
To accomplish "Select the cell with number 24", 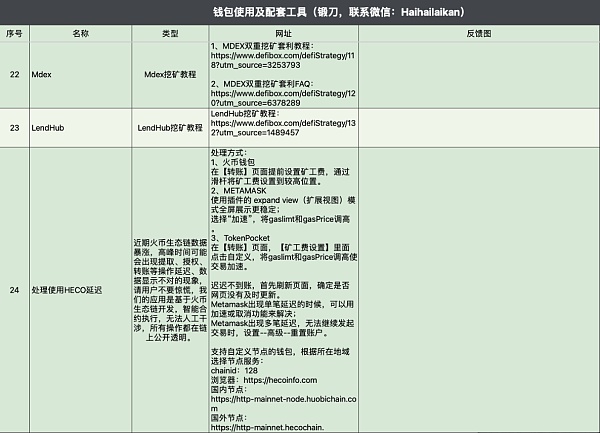I will click(x=15, y=290).
